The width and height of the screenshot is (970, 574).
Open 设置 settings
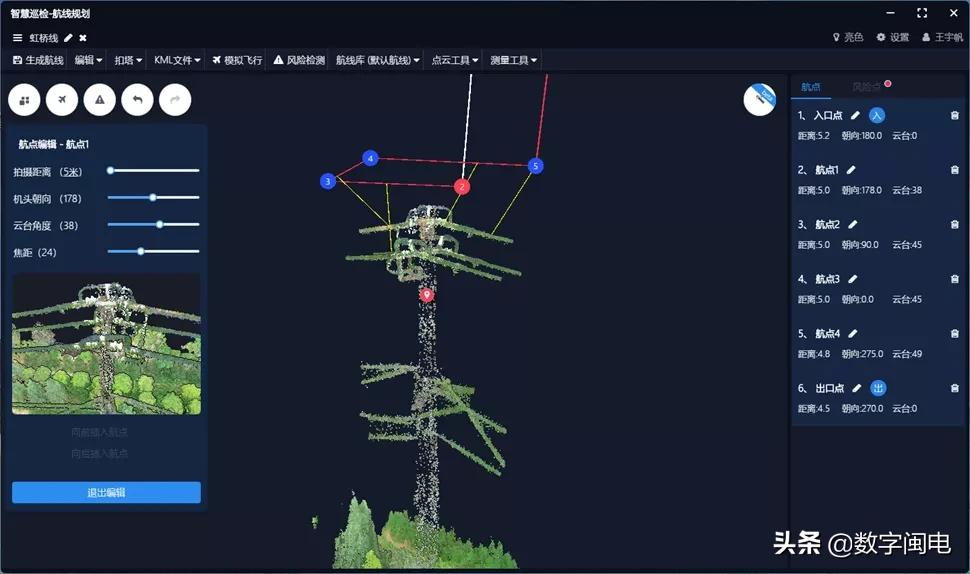(x=893, y=37)
